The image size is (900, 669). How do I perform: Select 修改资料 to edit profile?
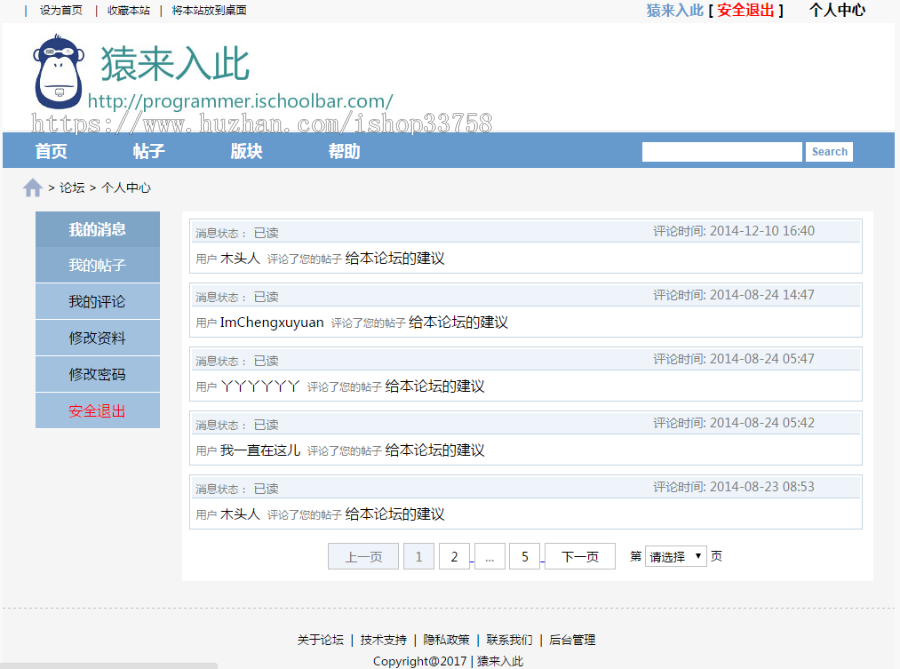pos(97,337)
